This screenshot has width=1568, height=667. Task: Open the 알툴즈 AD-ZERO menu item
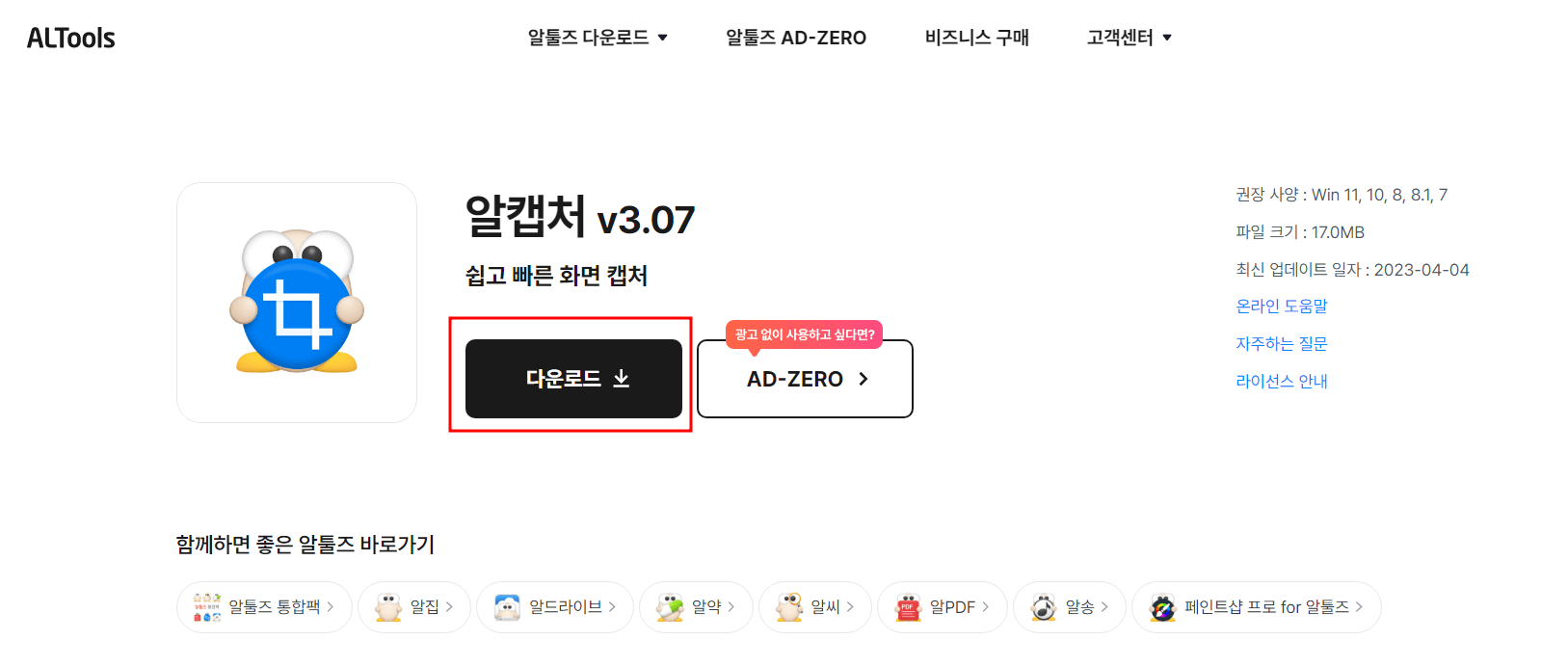[x=796, y=37]
